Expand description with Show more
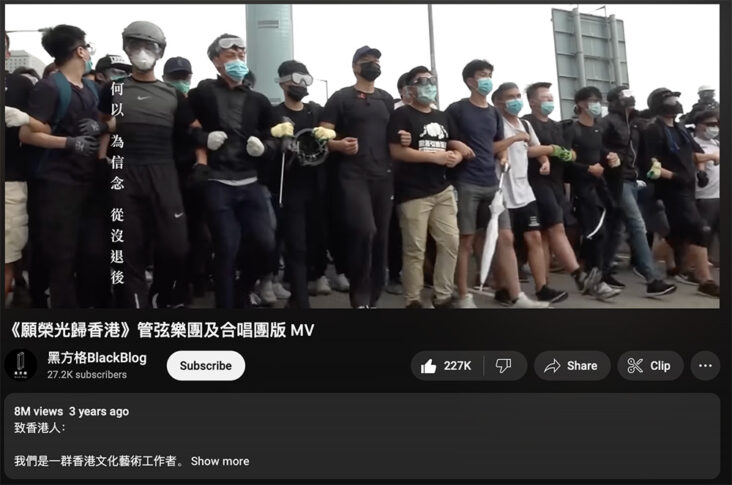The width and height of the screenshot is (732, 485). (x=220, y=461)
